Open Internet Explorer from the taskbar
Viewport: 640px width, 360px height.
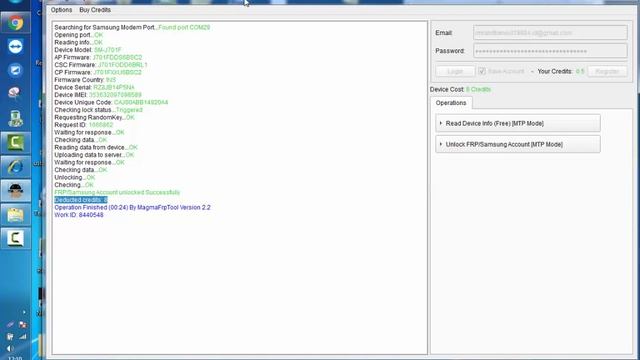[x=16, y=167]
